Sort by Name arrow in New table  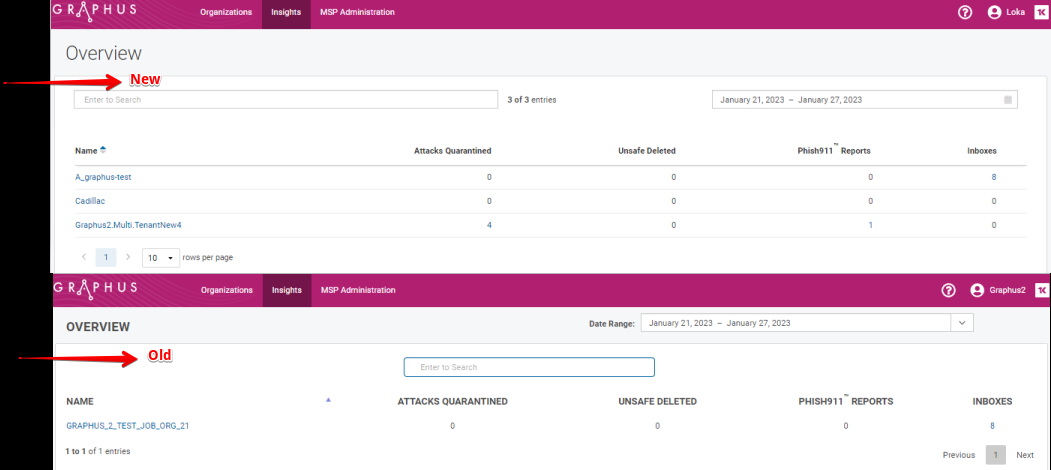(103, 150)
